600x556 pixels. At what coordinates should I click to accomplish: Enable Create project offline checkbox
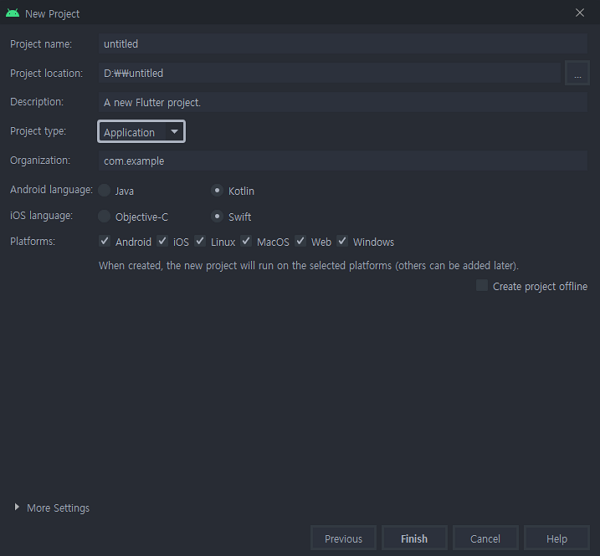pyautogui.click(x=482, y=285)
